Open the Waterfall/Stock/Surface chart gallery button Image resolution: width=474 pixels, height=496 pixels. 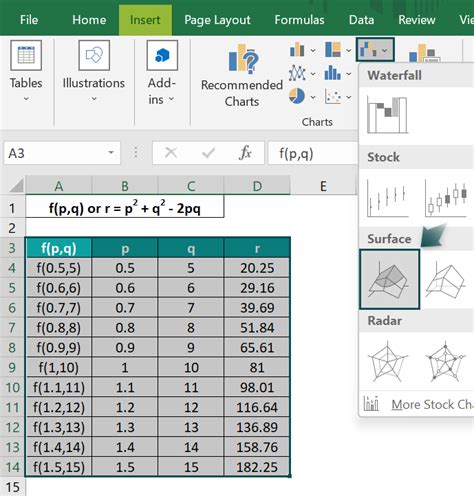(375, 50)
